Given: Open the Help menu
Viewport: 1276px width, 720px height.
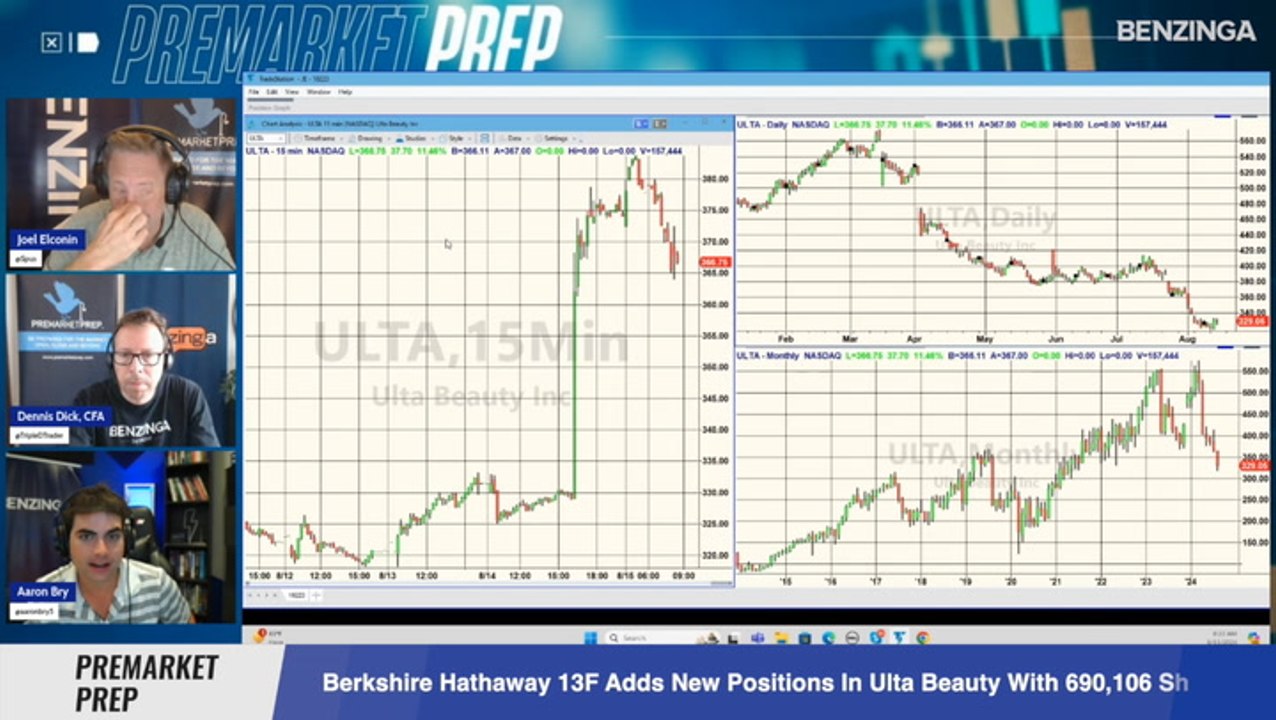Looking at the screenshot, I should coord(345,91).
